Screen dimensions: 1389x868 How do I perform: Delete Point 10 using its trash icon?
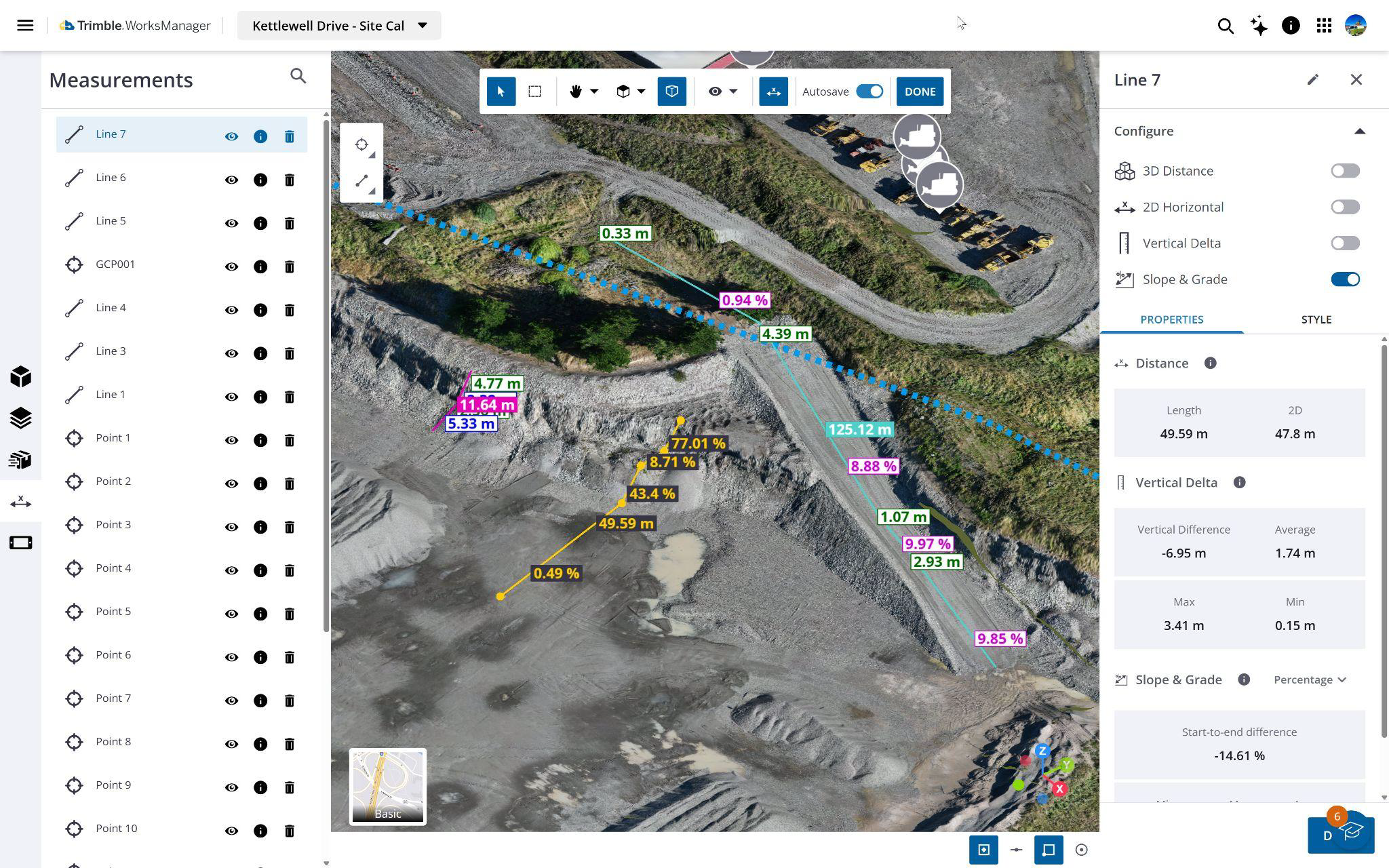coord(290,831)
